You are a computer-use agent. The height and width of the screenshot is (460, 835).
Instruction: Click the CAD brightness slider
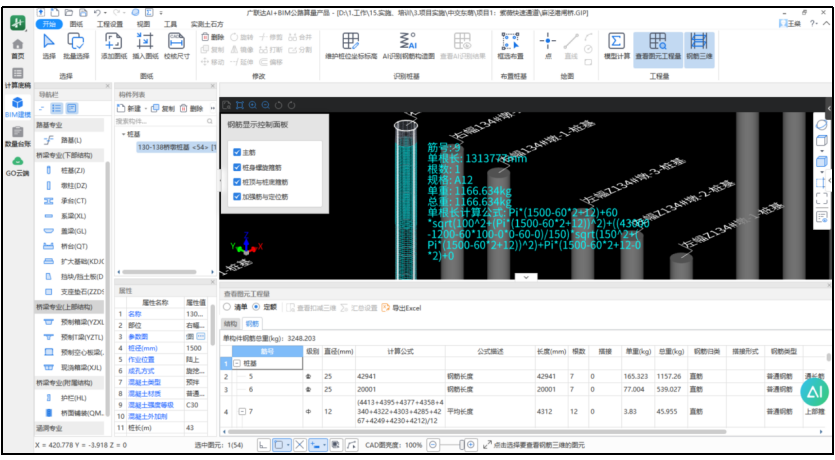click(452, 444)
